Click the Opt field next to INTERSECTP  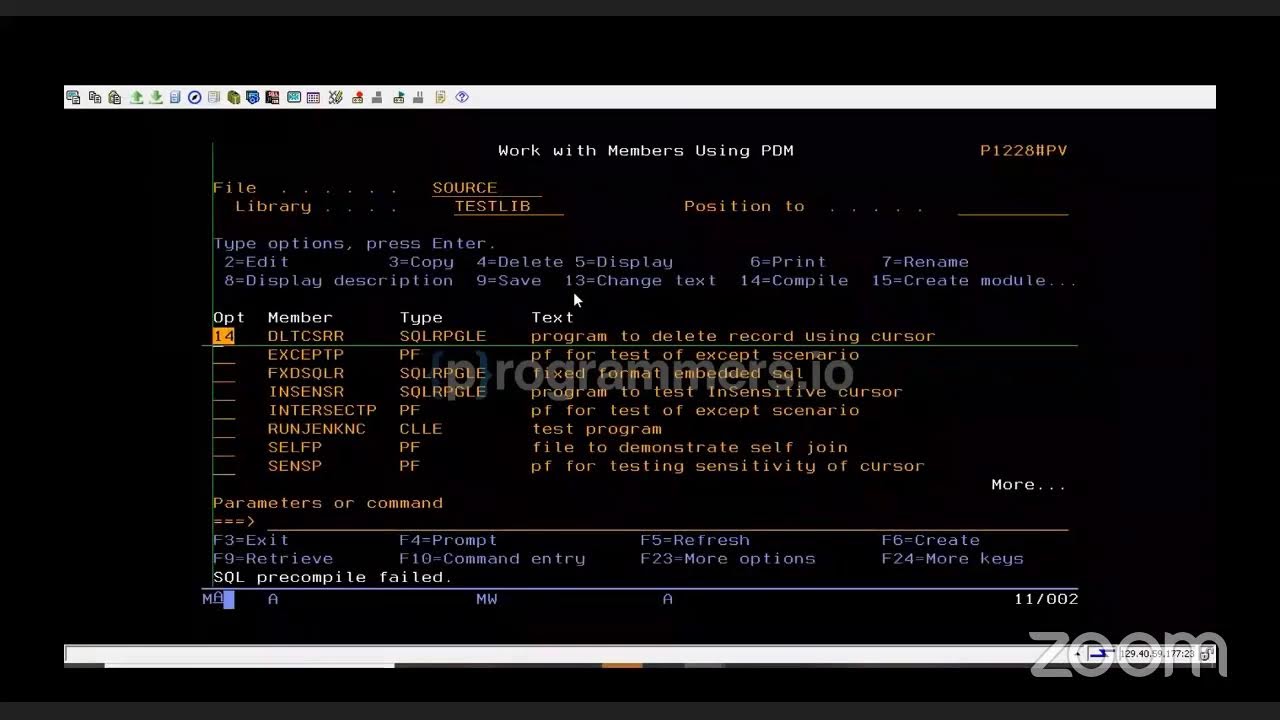pyautogui.click(x=224, y=410)
